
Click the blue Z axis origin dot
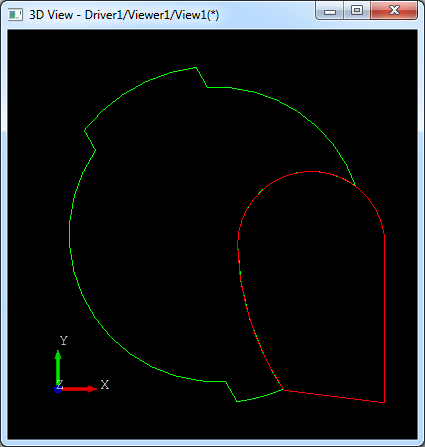click(58, 389)
